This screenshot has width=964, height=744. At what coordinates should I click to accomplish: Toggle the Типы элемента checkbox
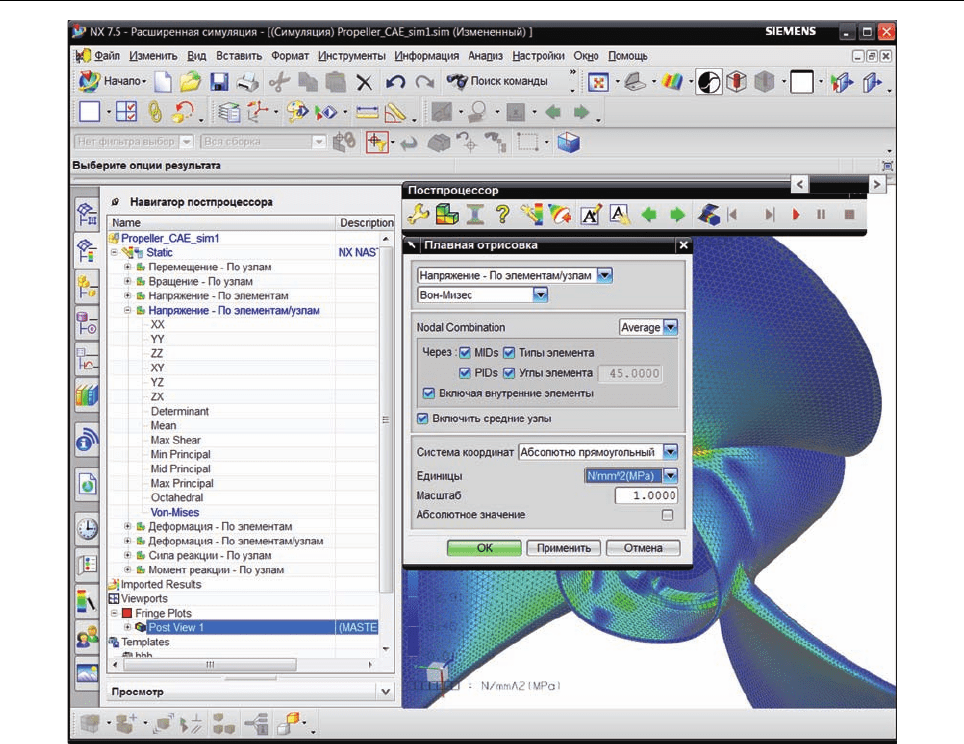(509, 353)
